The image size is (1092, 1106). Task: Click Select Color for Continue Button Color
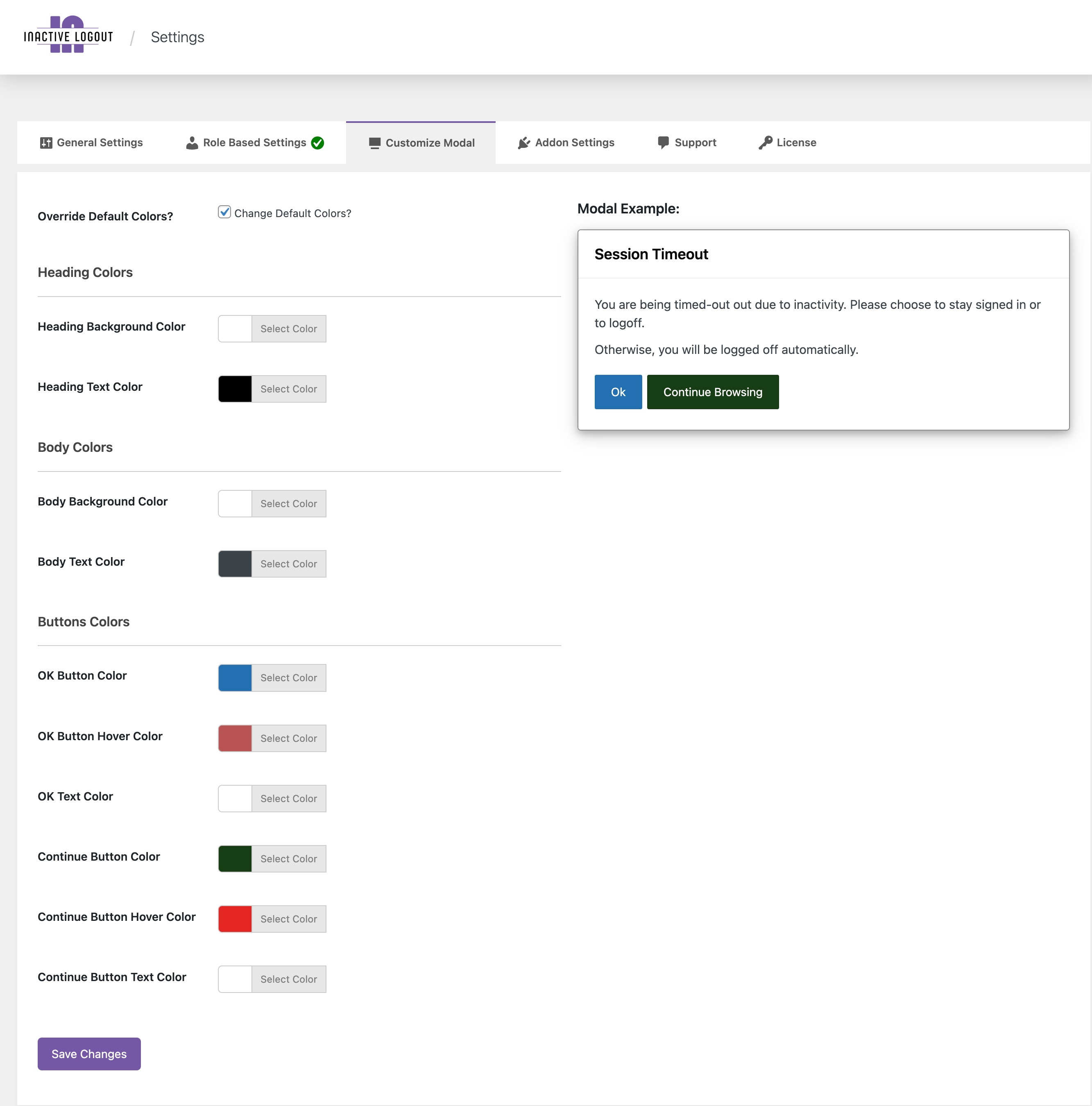(289, 859)
